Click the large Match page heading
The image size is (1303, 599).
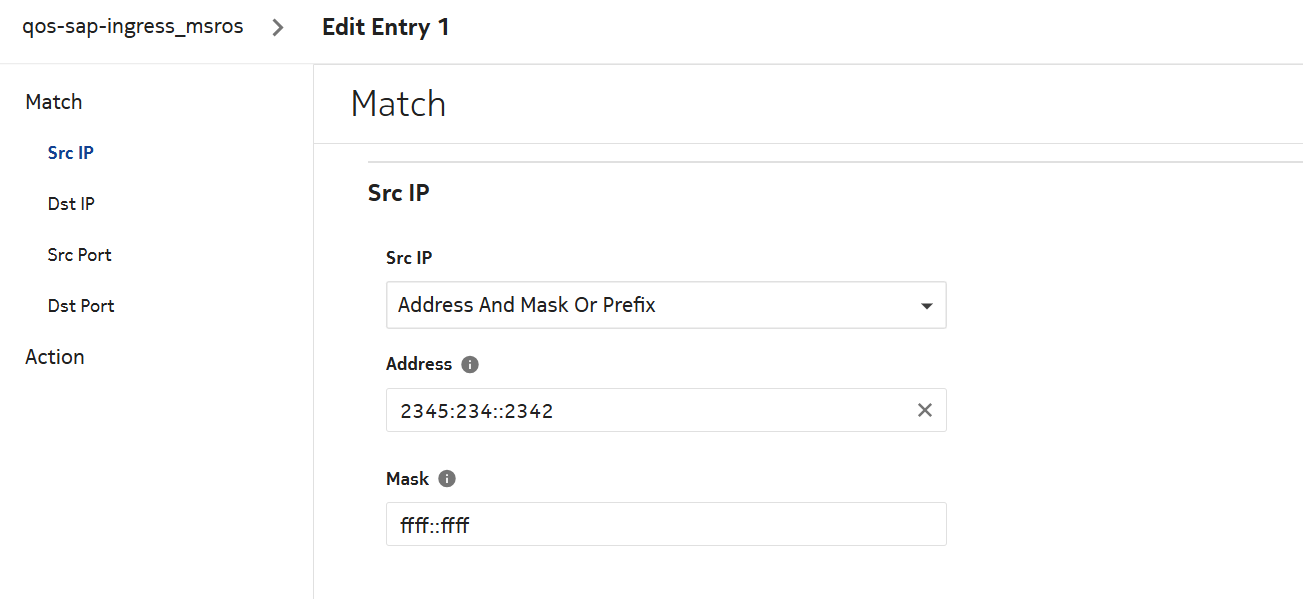point(398,104)
